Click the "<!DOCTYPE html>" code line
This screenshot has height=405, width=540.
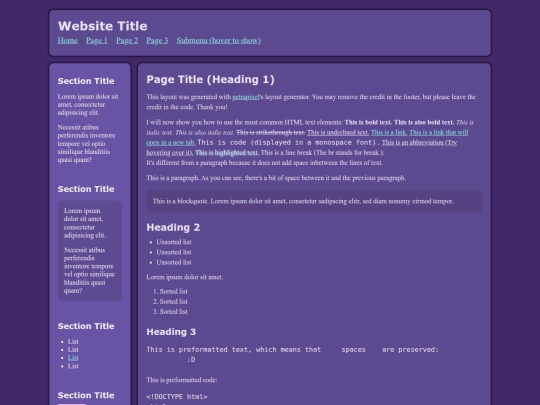pyautogui.click(x=177, y=397)
